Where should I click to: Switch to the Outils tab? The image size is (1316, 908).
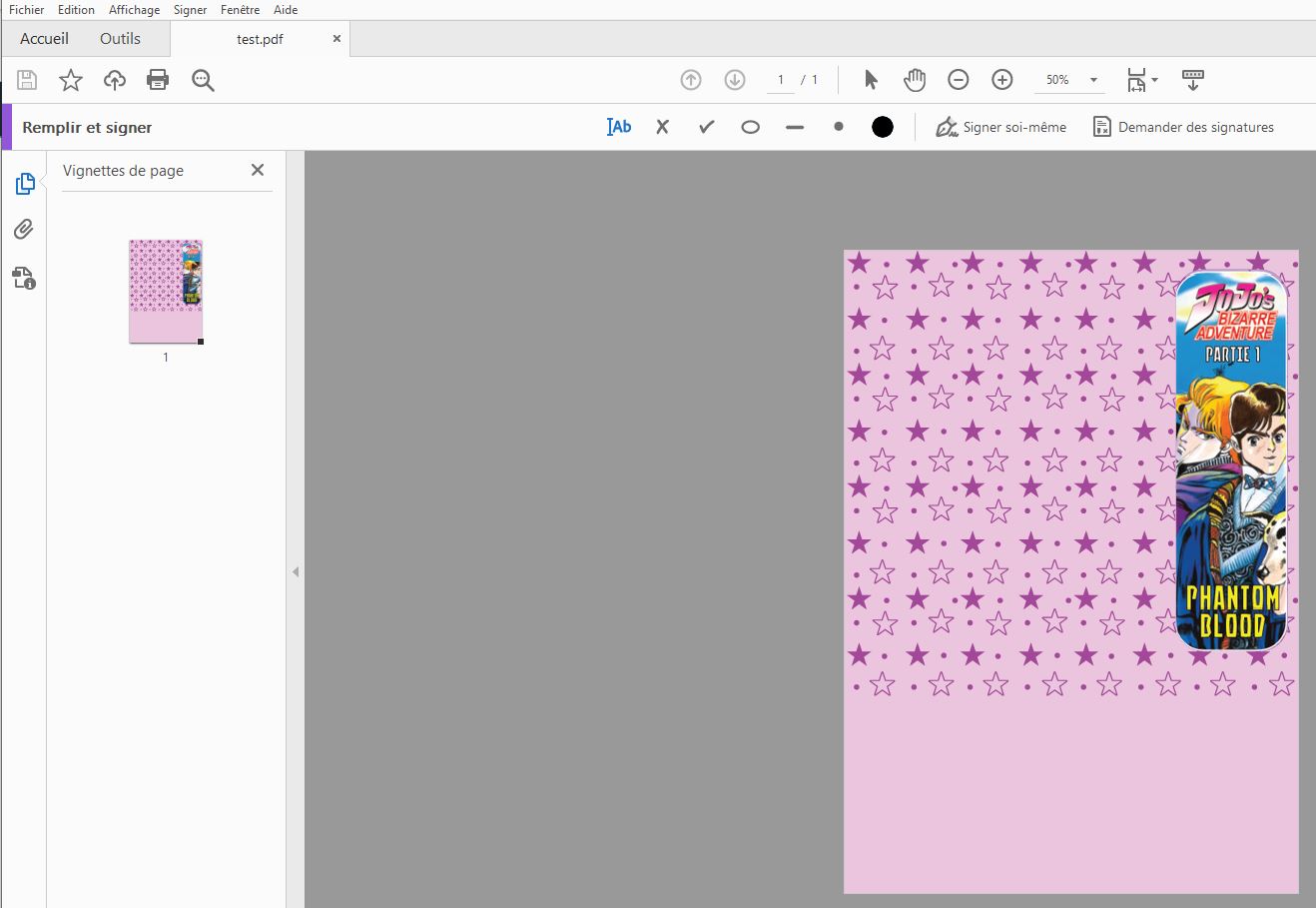click(120, 39)
